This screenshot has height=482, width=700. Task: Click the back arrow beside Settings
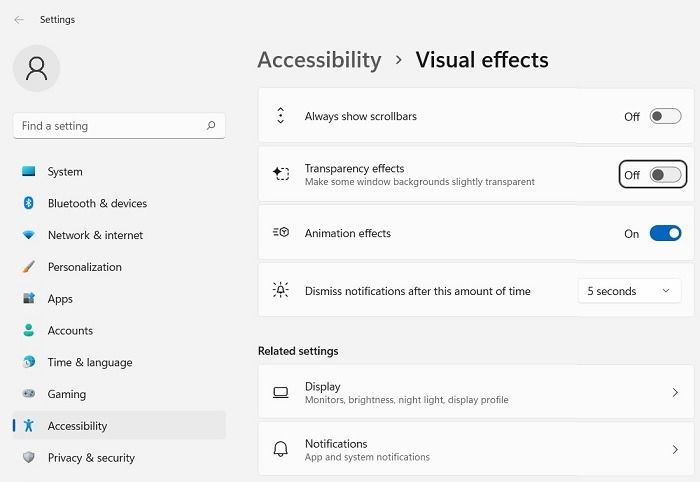[x=19, y=20]
